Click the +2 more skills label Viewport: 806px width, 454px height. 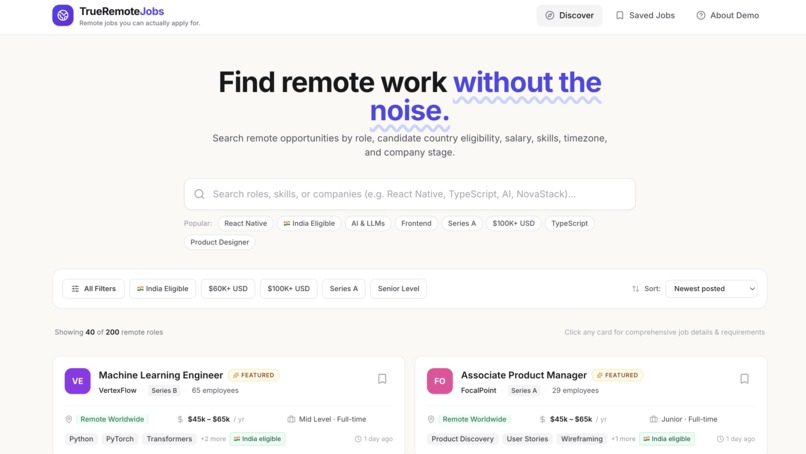coord(213,439)
